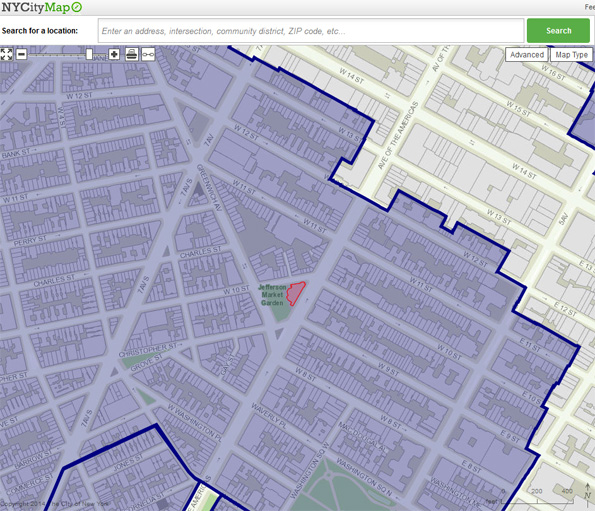Click the GREENWICH AV street label
Image resolution: width=595 pixels, height=511 pixels.
209,187
